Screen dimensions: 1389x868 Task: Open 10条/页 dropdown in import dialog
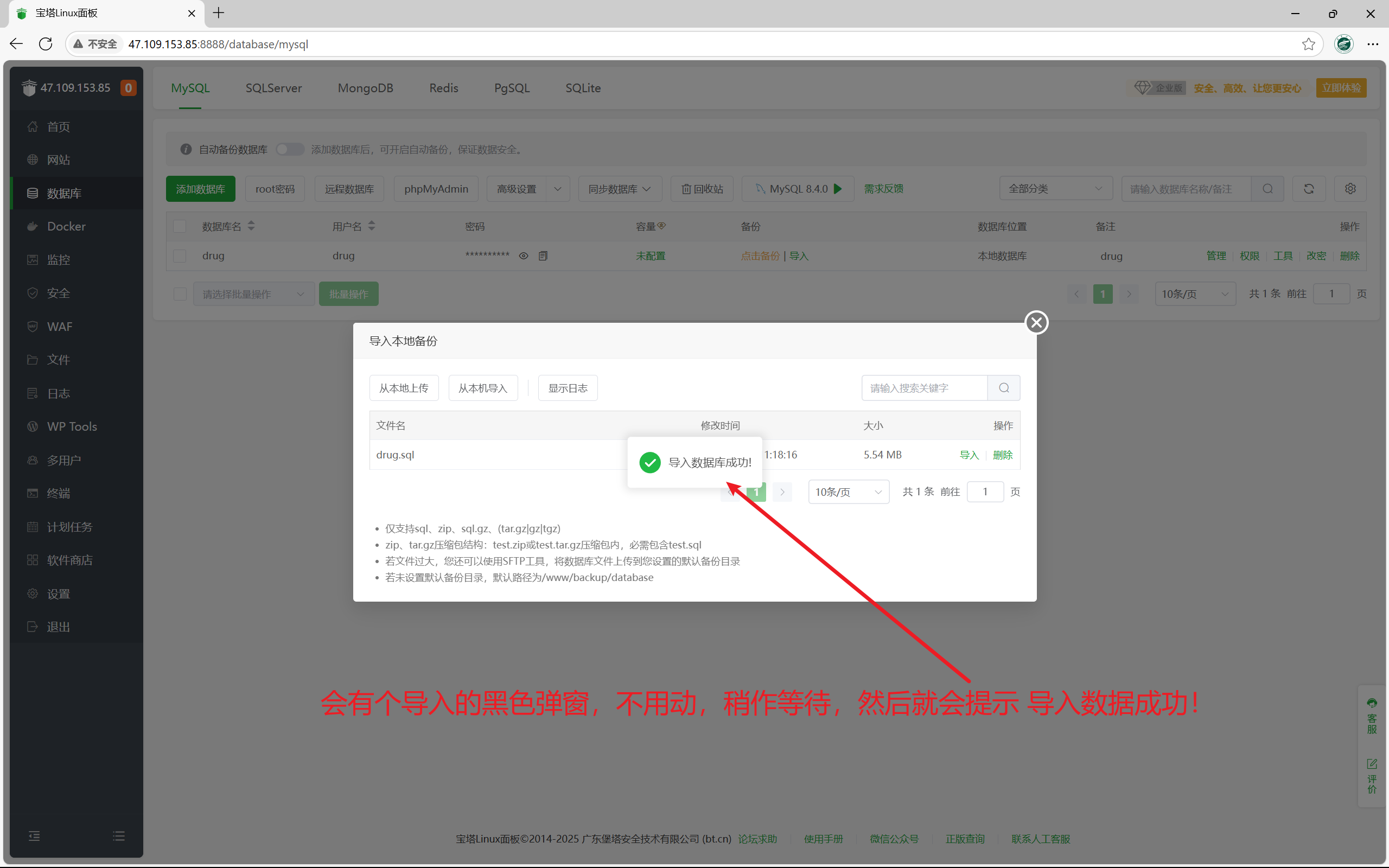(x=849, y=492)
